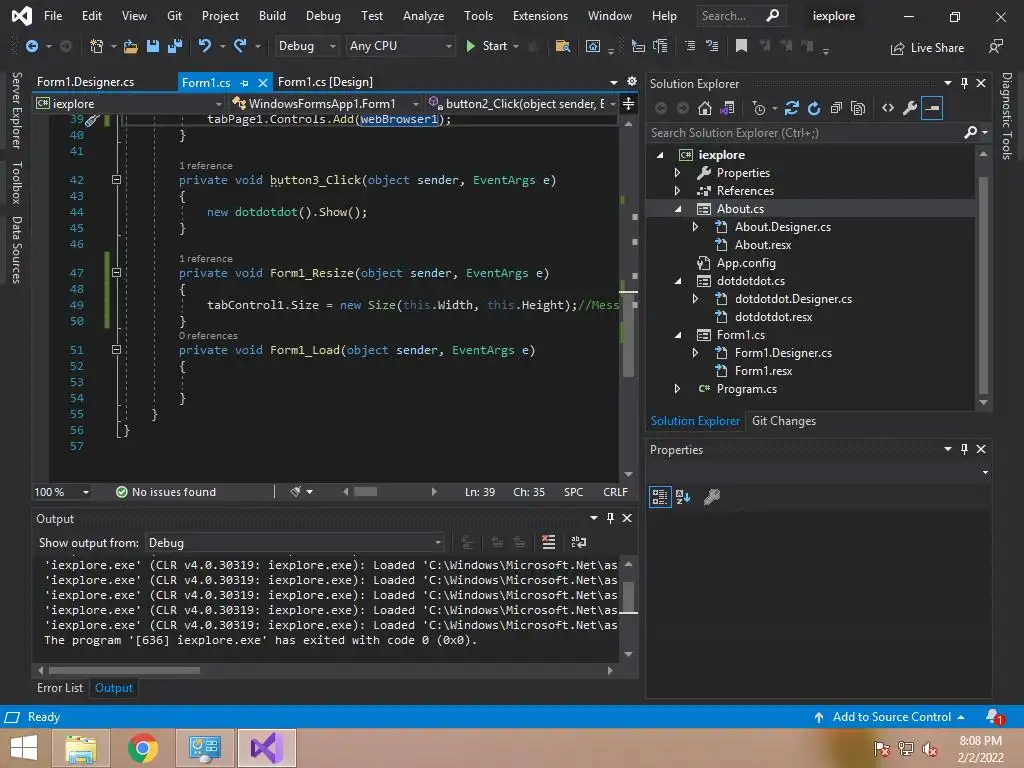Image resolution: width=1024 pixels, height=768 pixels.
Task: Toggle Show All Files in Solution Explorer
Action: [x=858, y=108]
